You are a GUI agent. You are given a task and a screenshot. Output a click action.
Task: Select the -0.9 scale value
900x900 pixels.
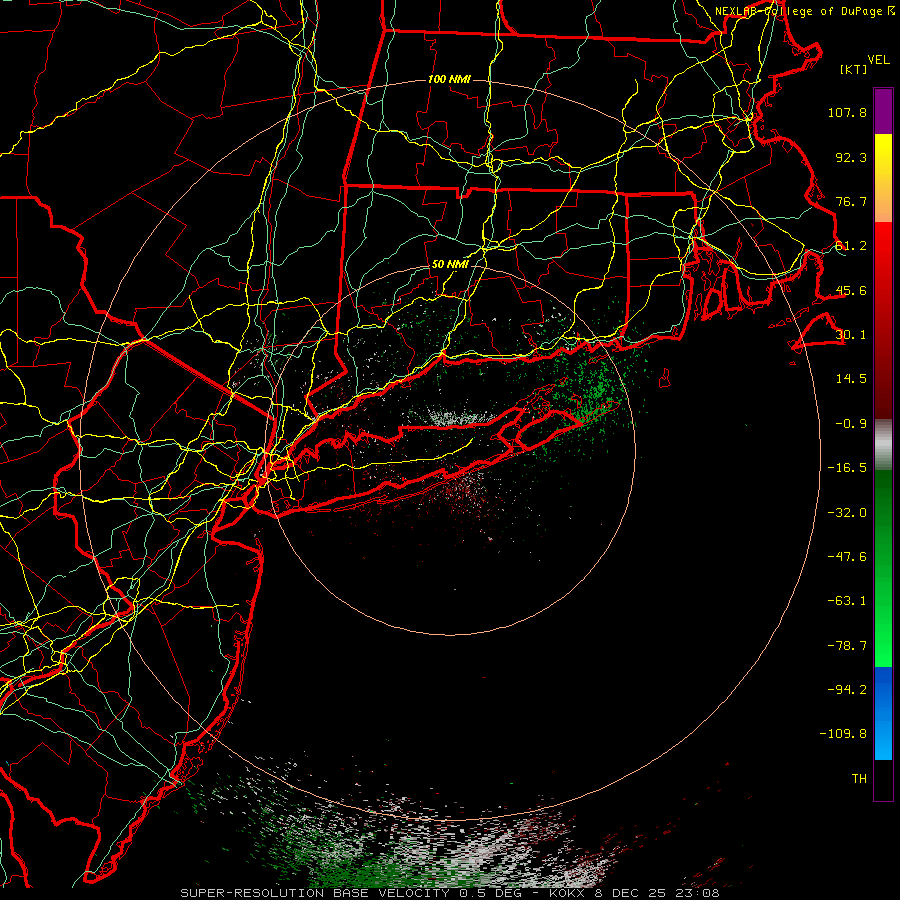[851, 424]
